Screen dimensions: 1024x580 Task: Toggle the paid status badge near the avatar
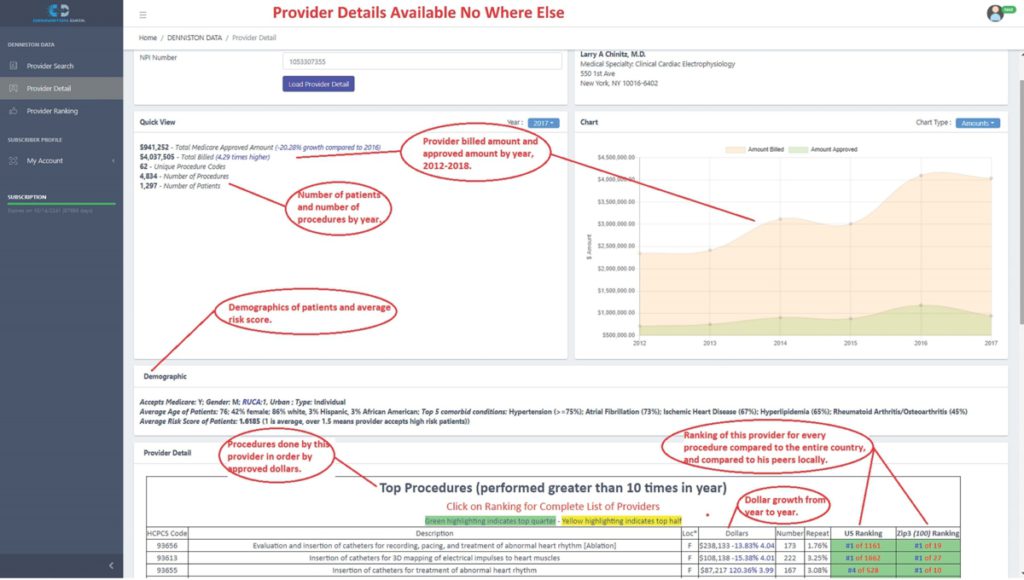[x=1010, y=9]
